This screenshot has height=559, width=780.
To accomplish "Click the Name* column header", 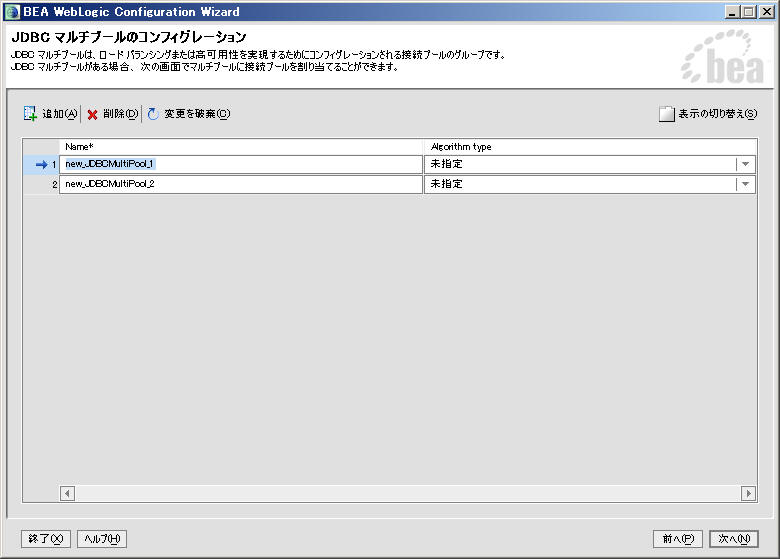I will (240, 147).
